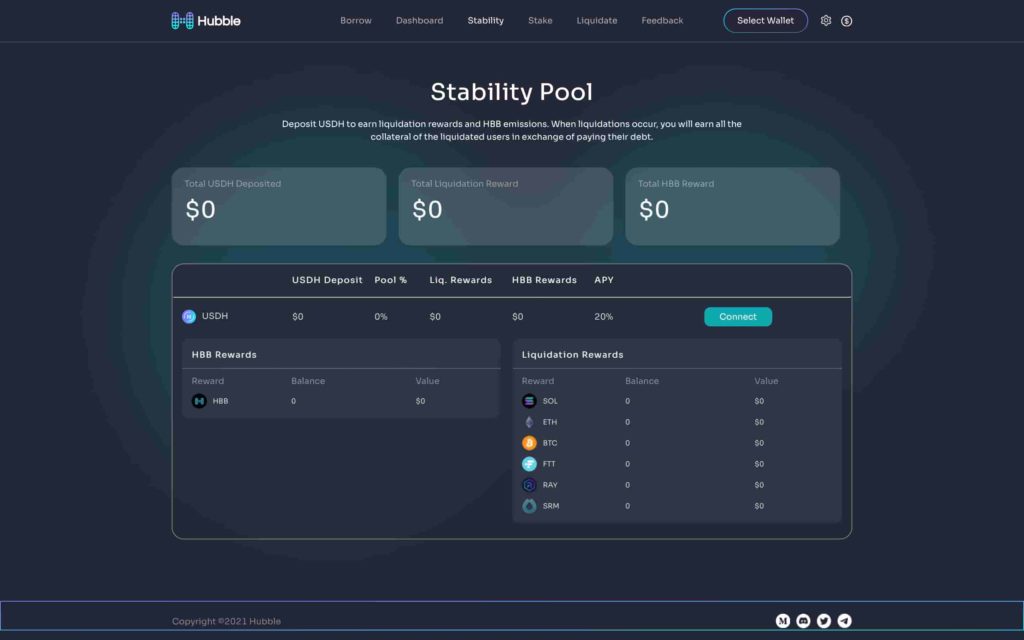1024x640 pixels.
Task: Click the Medium icon in the footer
Action: pos(781,620)
